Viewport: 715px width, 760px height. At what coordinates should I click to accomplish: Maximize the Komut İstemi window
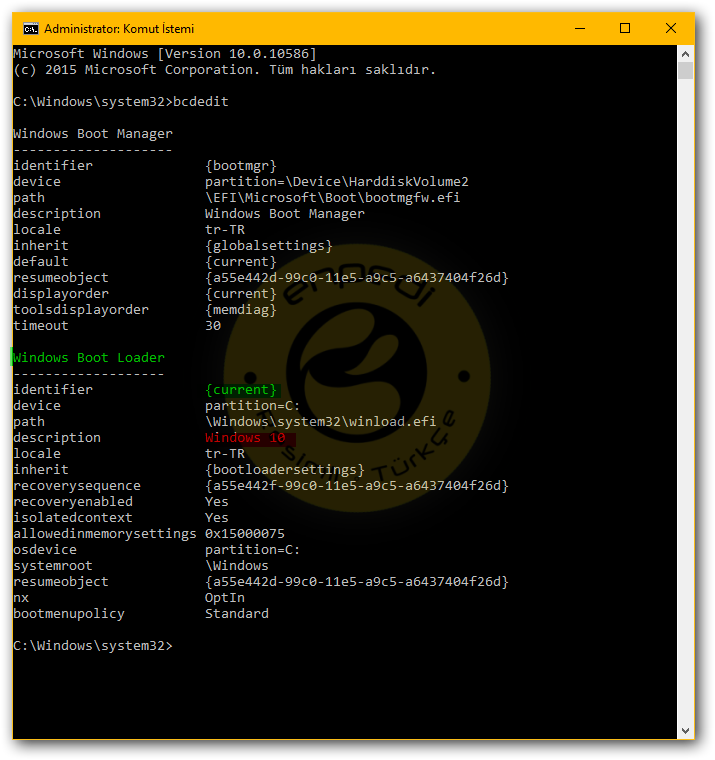point(625,29)
